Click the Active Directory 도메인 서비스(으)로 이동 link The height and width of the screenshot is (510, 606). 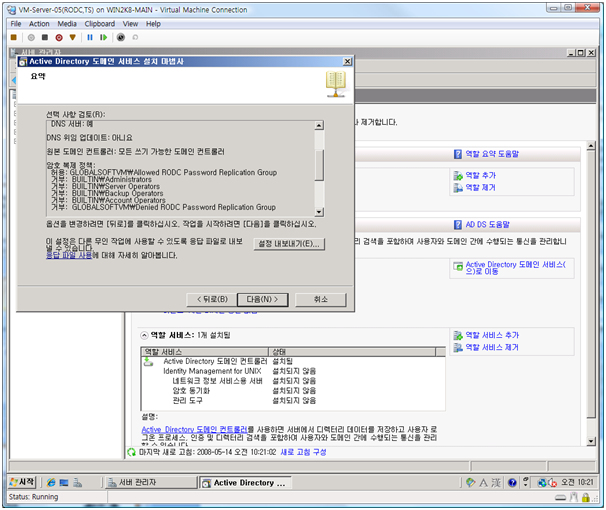click(x=515, y=268)
